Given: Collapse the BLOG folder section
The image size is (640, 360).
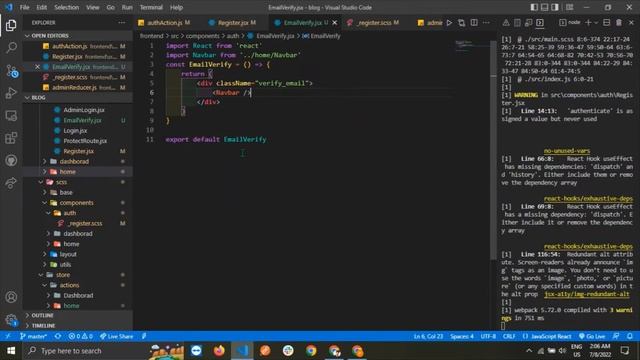Looking at the screenshot, I should click(78, 98).
